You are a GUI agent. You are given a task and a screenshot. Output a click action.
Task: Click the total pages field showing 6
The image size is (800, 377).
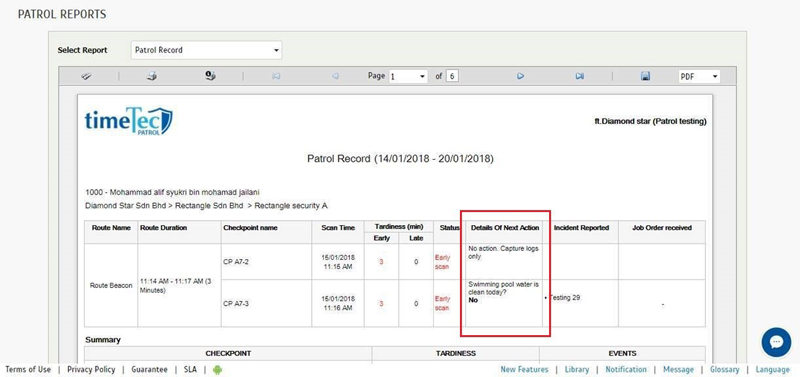[452, 76]
